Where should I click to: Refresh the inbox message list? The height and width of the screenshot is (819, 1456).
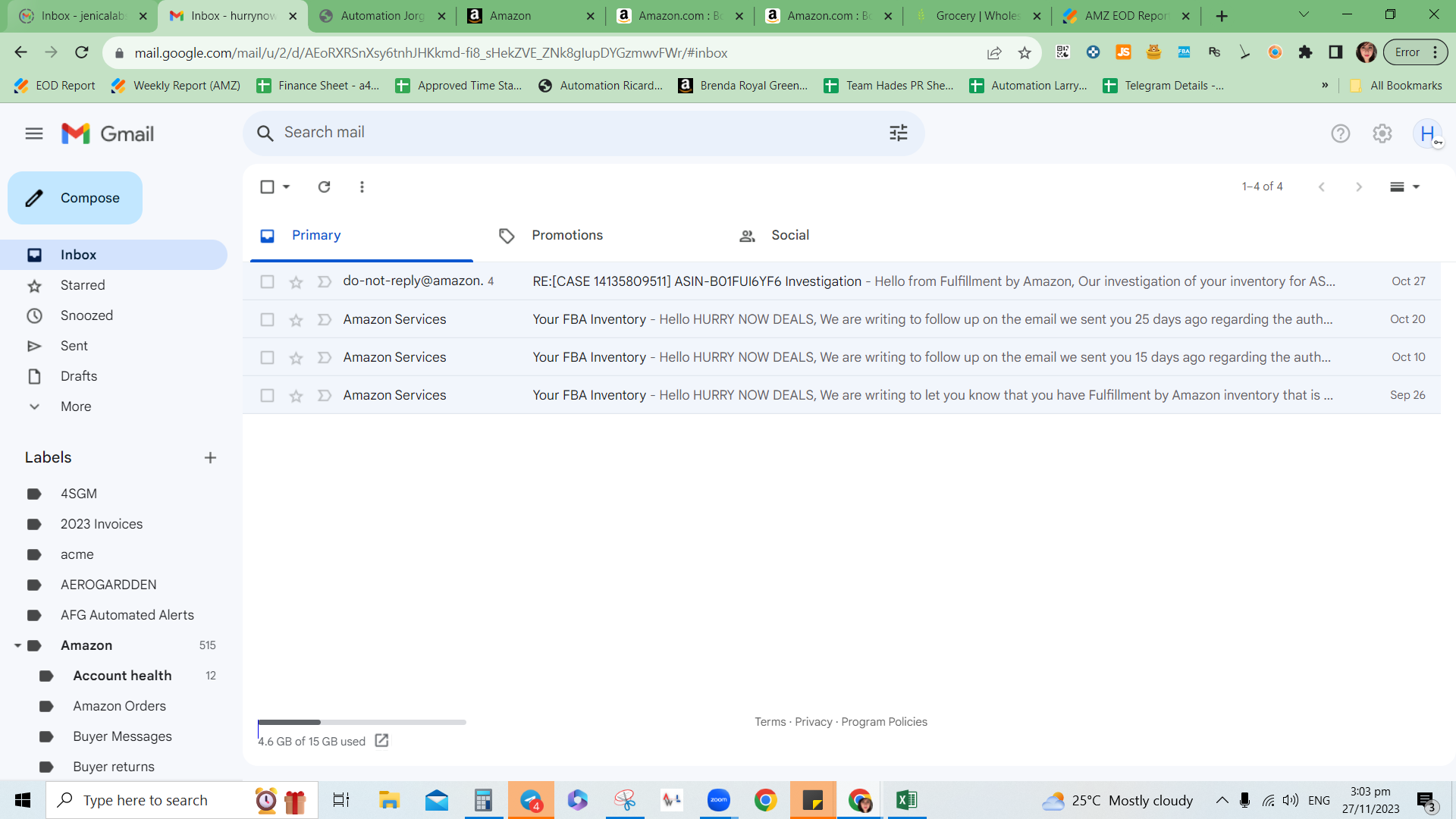point(324,187)
